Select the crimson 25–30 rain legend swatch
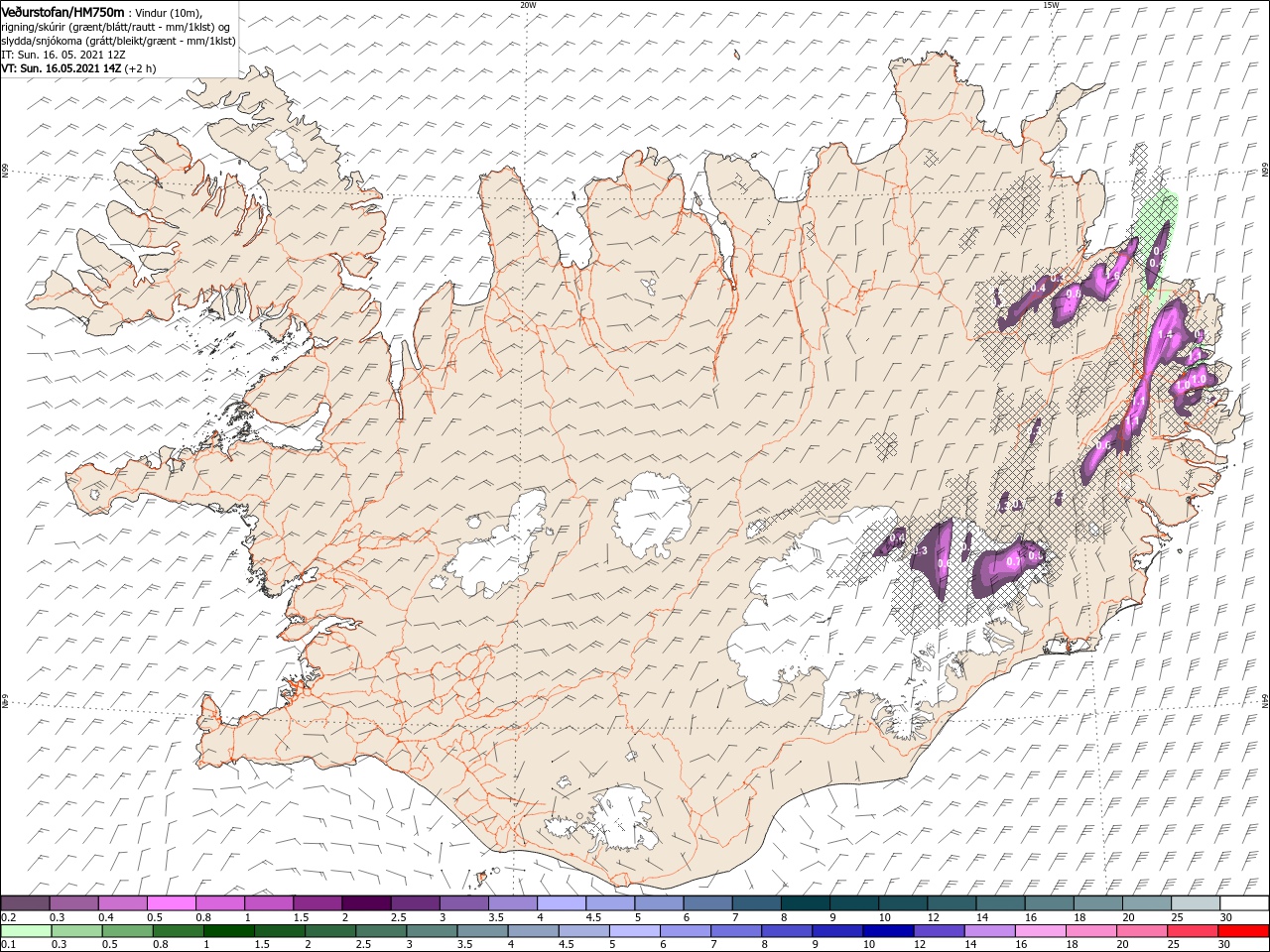 point(1193,931)
